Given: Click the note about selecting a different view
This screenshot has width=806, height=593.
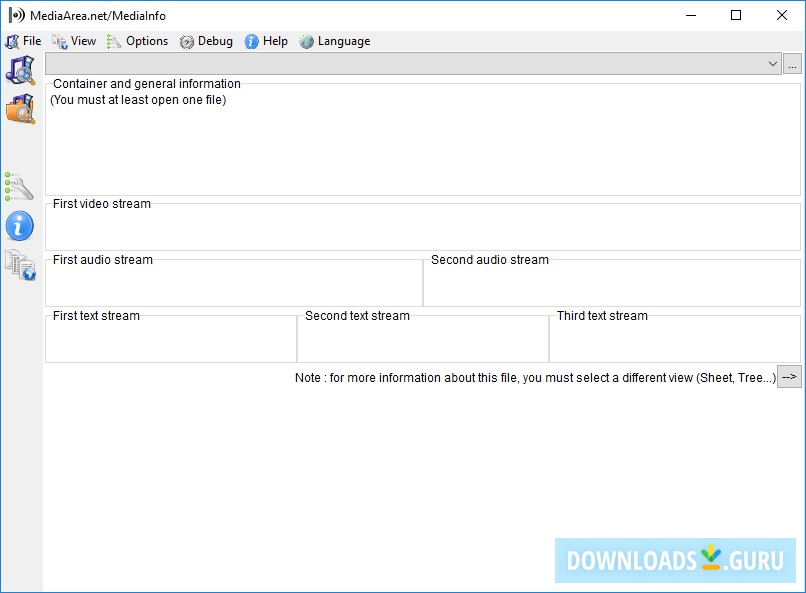Looking at the screenshot, I should 535,378.
